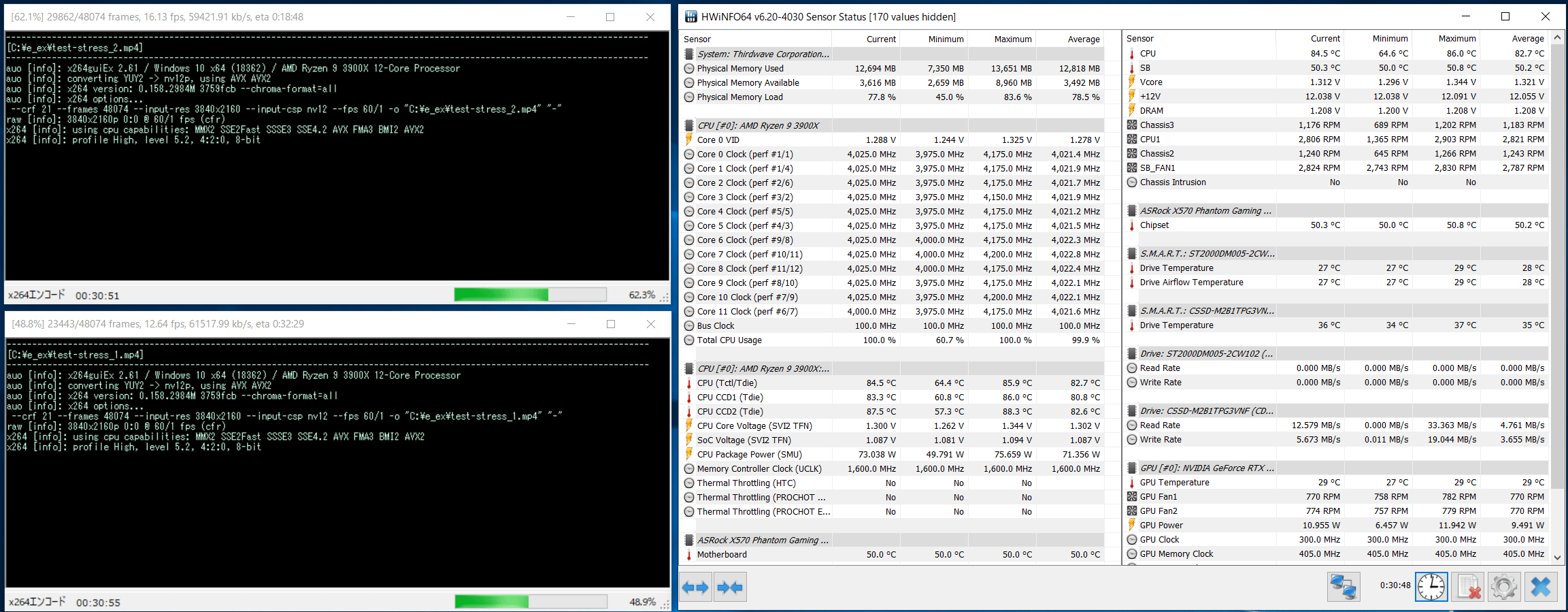Image resolution: width=1568 pixels, height=612 pixels.
Task: Select the Core 0 Clock (perf #1/1) row
Action: (892, 154)
